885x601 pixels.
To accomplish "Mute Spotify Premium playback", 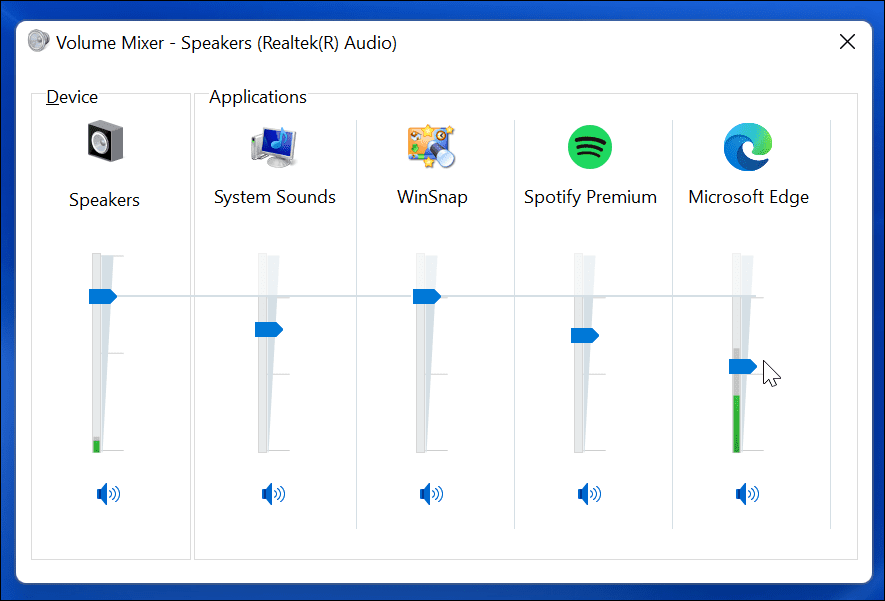I will pyautogui.click(x=589, y=493).
